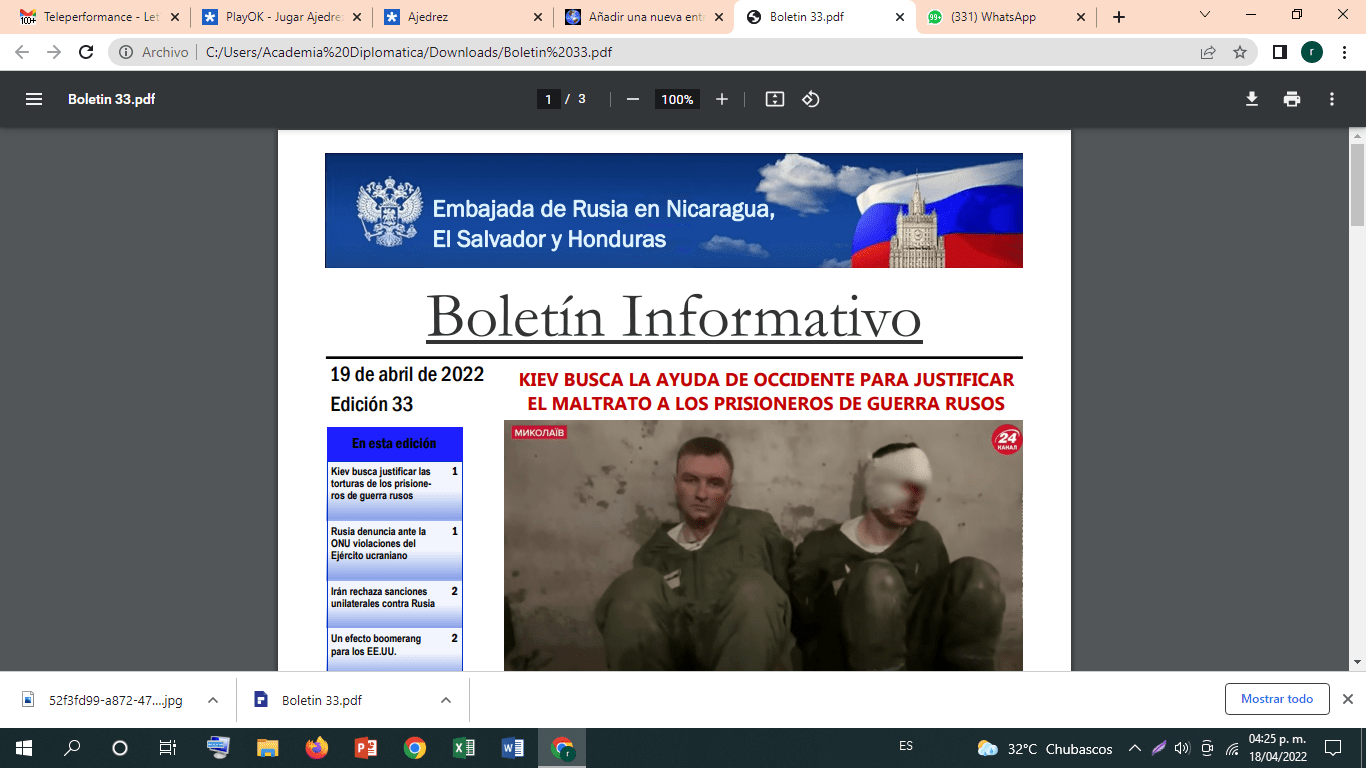This screenshot has height=768, width=1366.
Task: Click the Mostrar todo button
Action: tap(1277, 699)
